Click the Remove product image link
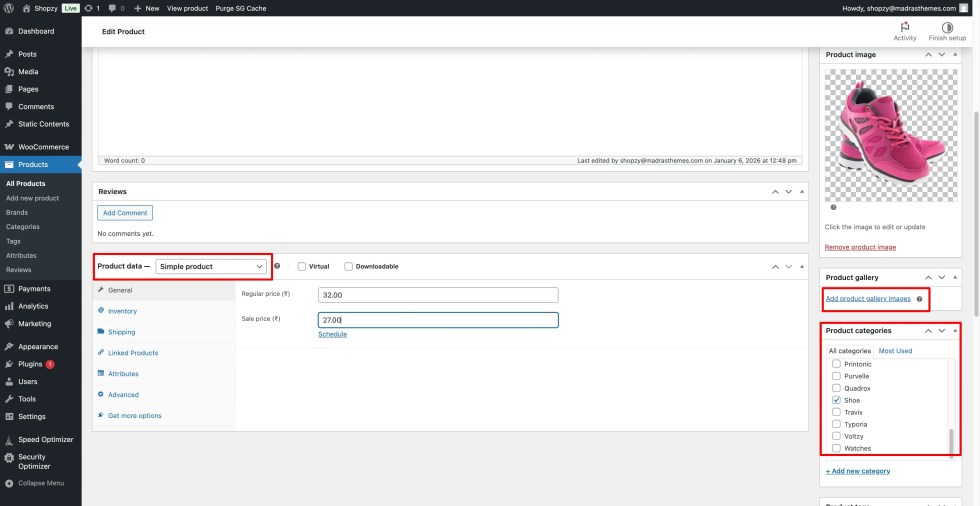980x506 pixels. coord(860,247)
